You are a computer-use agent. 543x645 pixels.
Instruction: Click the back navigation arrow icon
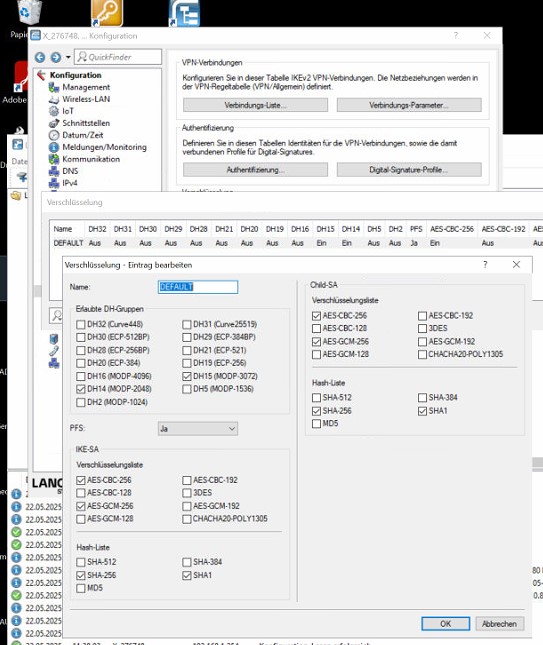coord(40,57)
